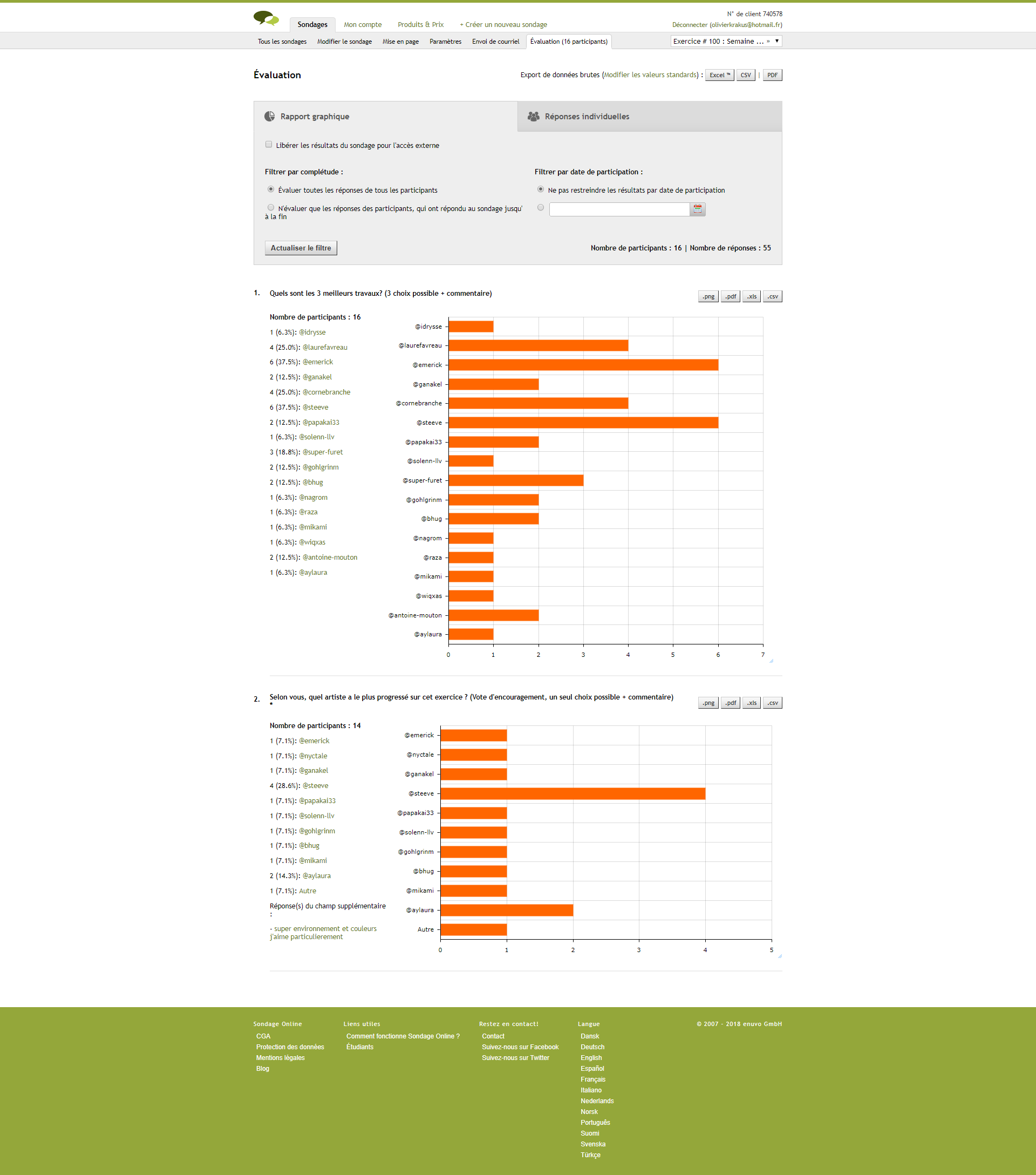Image resolution: width=1036 pixels, height=1175 pixels.
Task: Switch language to English
Action: [x=591, y=1058]
